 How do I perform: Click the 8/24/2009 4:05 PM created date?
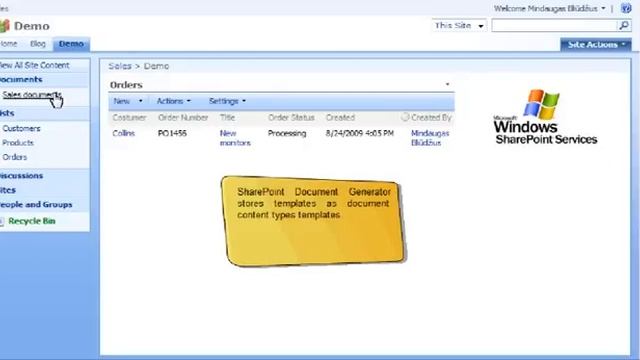(360, 133)
